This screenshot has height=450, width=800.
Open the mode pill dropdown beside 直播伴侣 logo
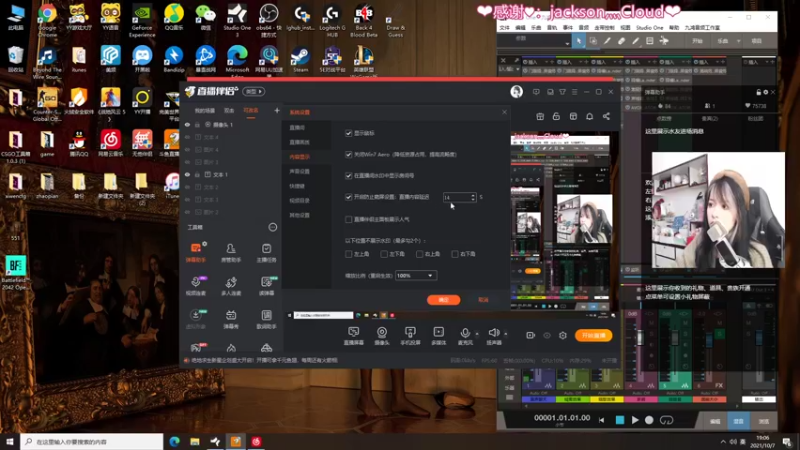click(254, 91)
